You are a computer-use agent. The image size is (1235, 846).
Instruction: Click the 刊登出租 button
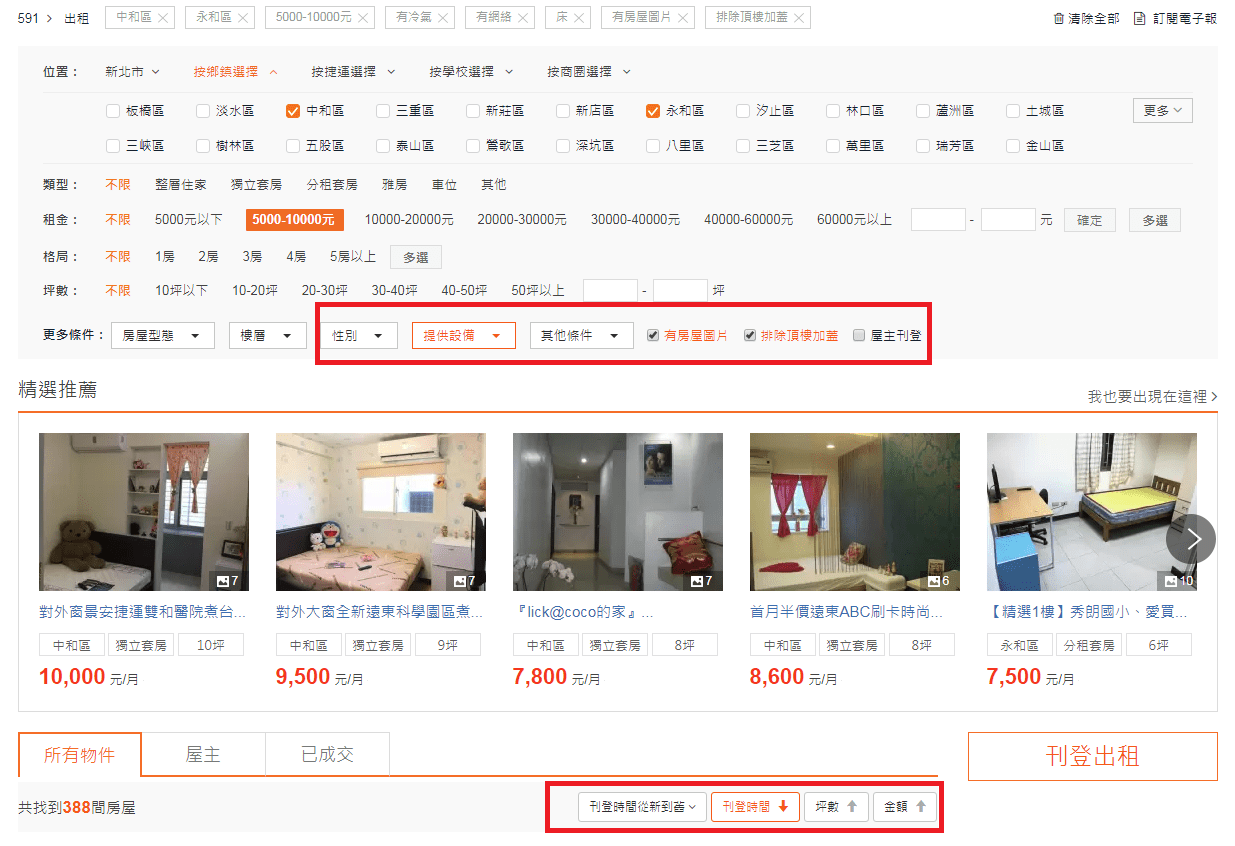pos(1092,756)
